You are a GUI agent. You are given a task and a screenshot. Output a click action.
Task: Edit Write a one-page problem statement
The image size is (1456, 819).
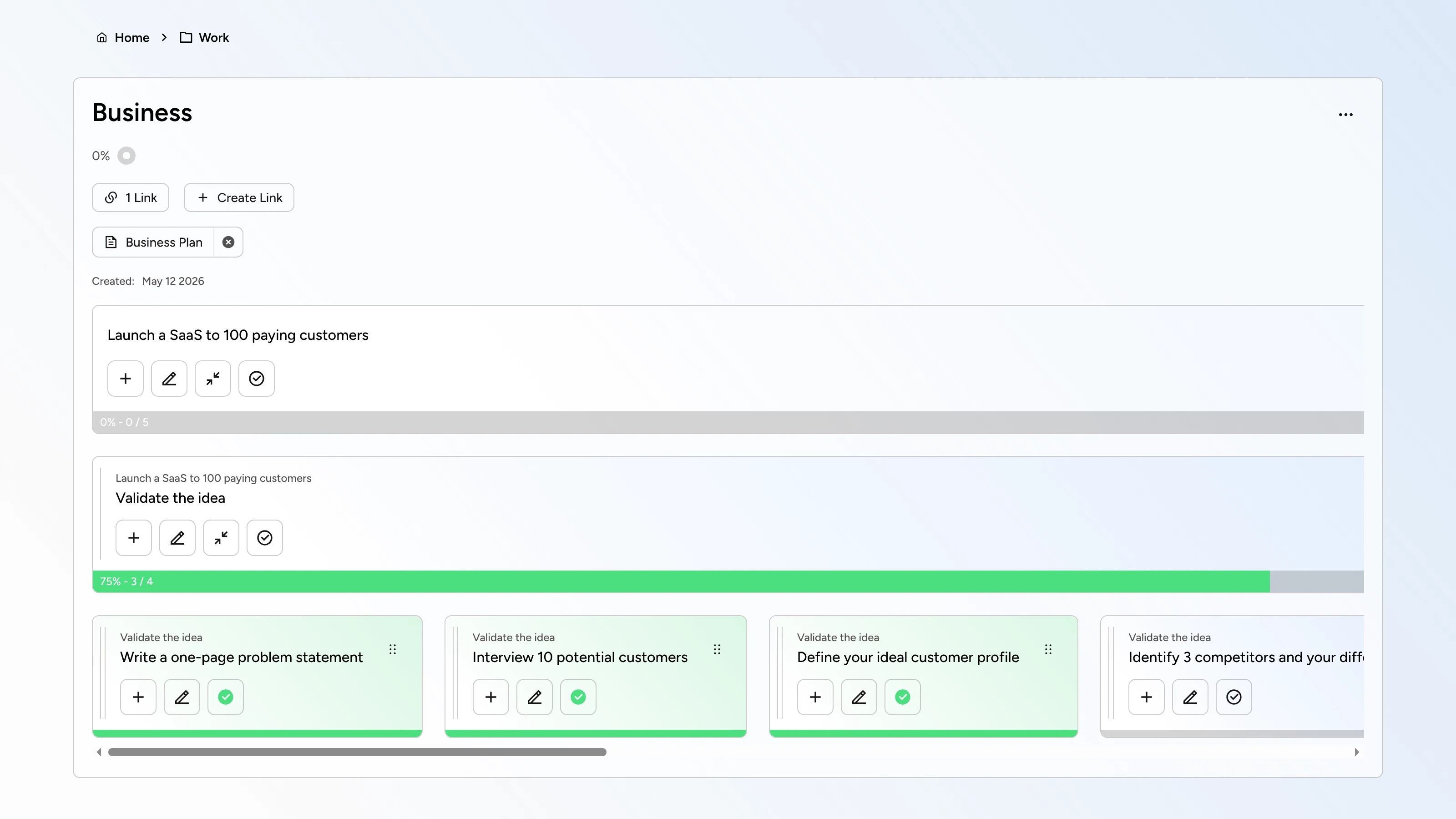coord(182,697)
